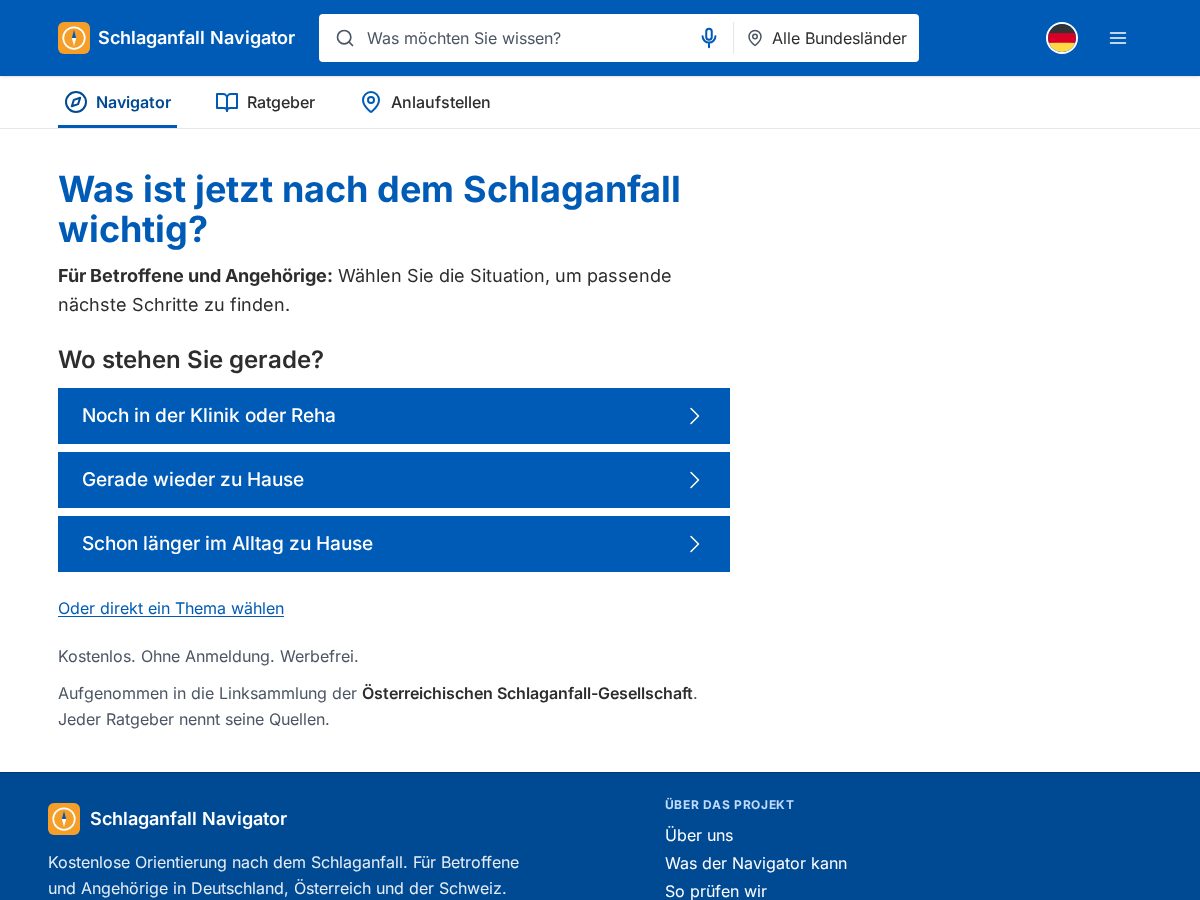Click the compass icon on Navigator tab
This screenshot has height=900, width=1200.
[76, 102]
